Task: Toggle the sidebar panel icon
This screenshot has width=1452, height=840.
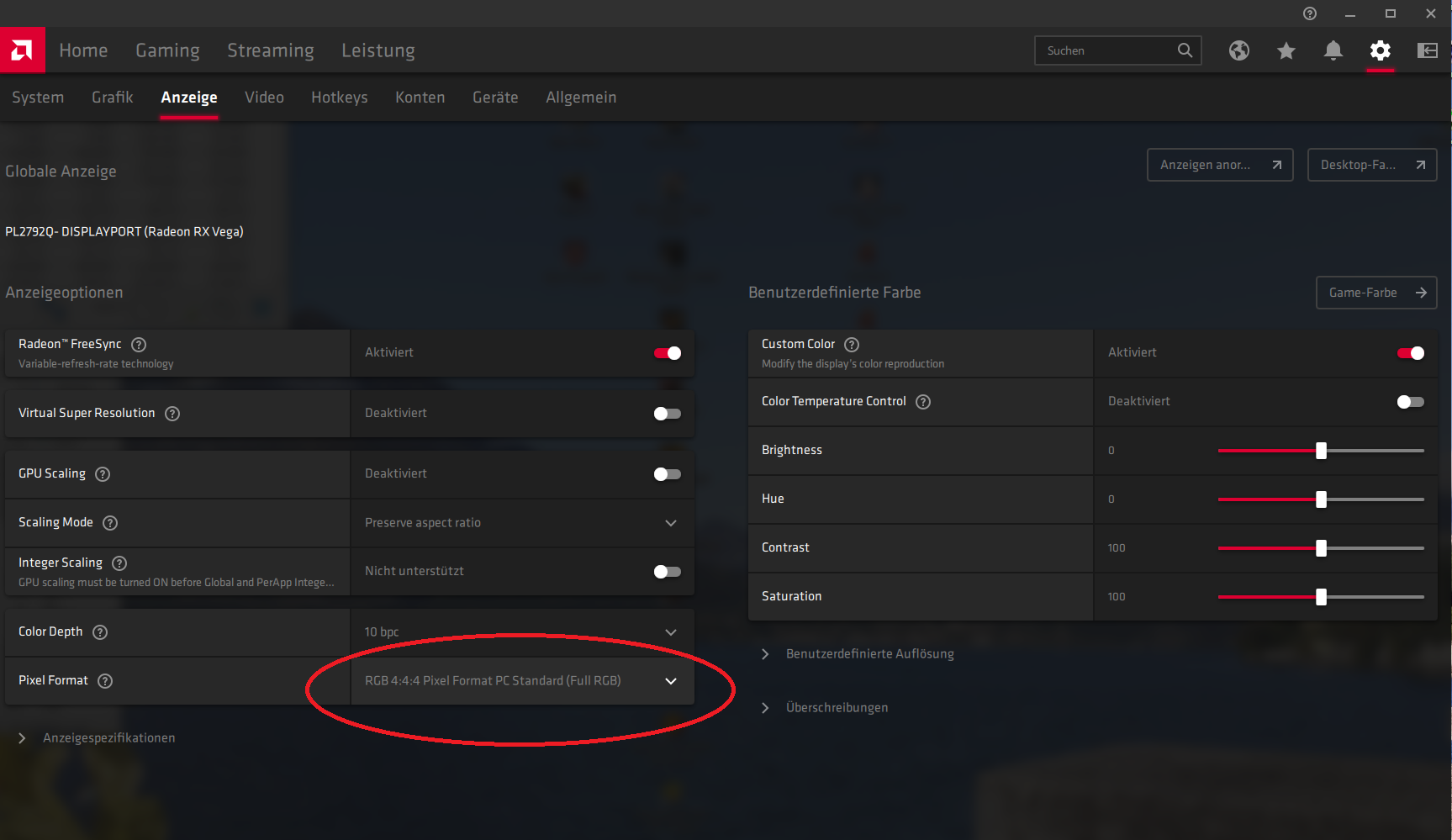Action: [1427, 50]
